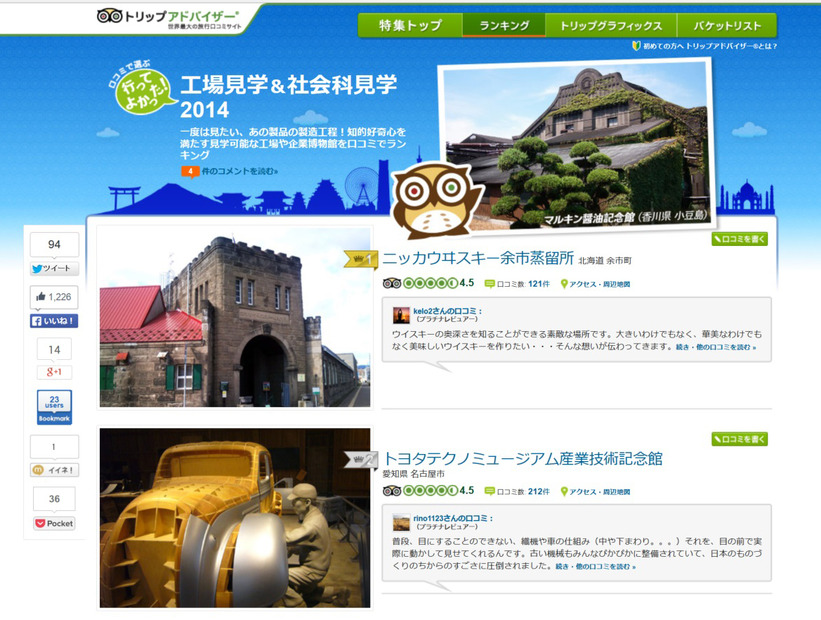Click the 4.5 rating bubbles for Nikka

tap(430, 283)
